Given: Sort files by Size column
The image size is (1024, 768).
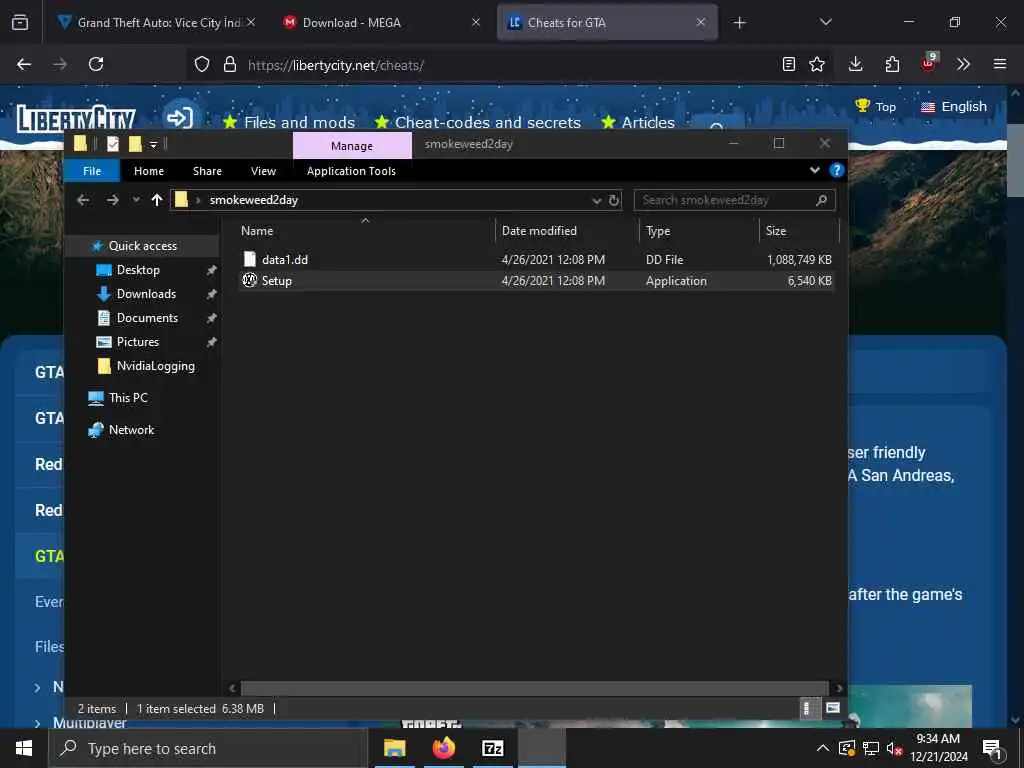Looking at the screenshot, I should coord(799,231).
